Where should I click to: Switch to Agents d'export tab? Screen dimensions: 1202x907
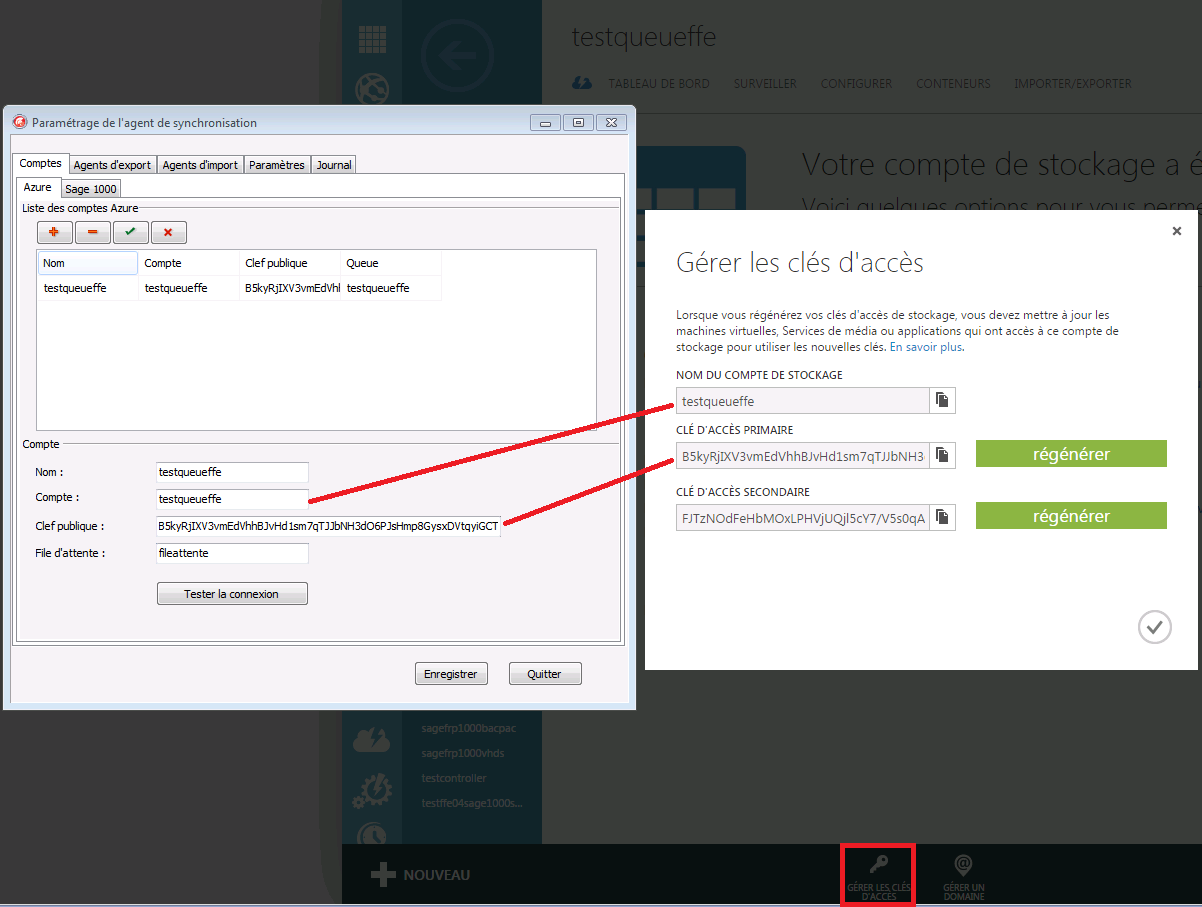coord(112,165)
